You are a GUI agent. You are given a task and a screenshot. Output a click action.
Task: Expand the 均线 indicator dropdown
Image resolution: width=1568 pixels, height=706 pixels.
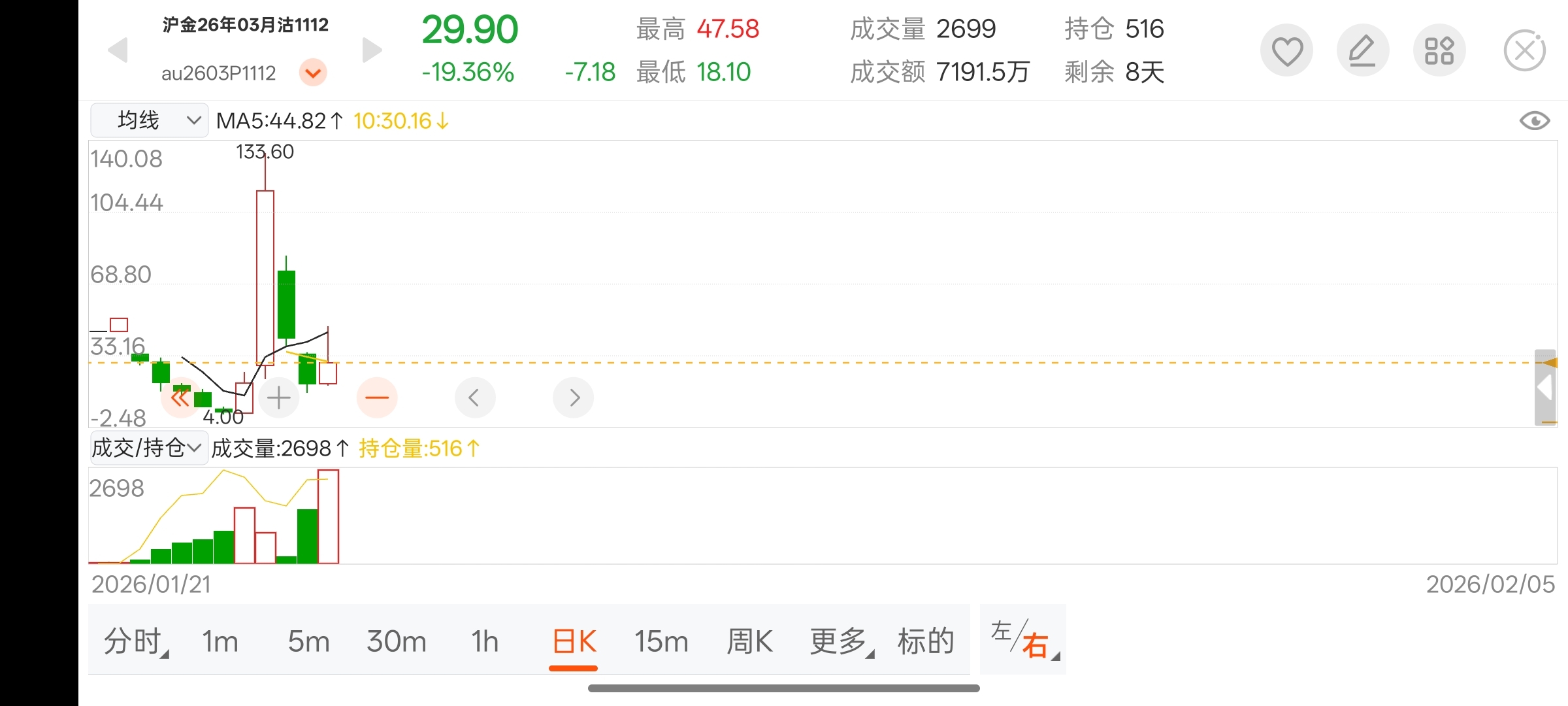click(150, 120)
